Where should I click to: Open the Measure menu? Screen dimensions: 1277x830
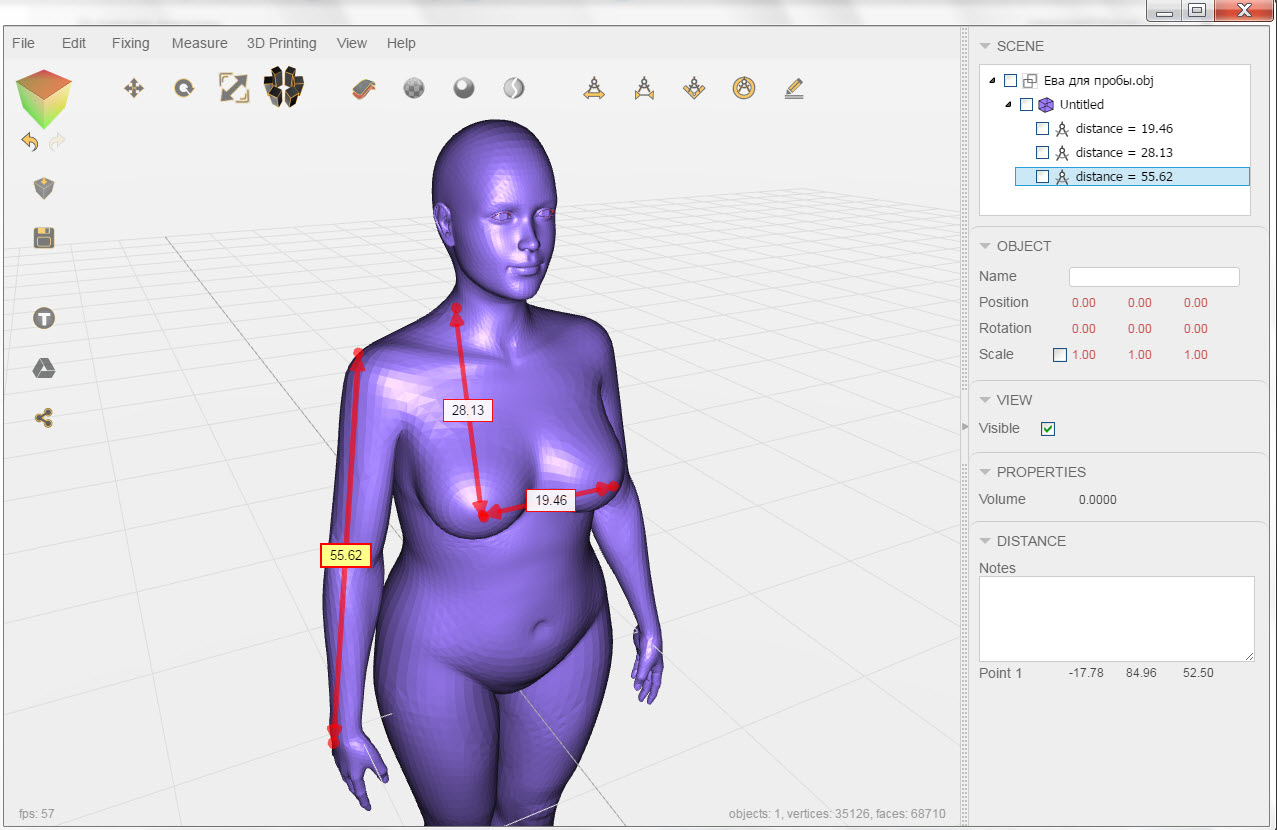(x=199, y=43)
